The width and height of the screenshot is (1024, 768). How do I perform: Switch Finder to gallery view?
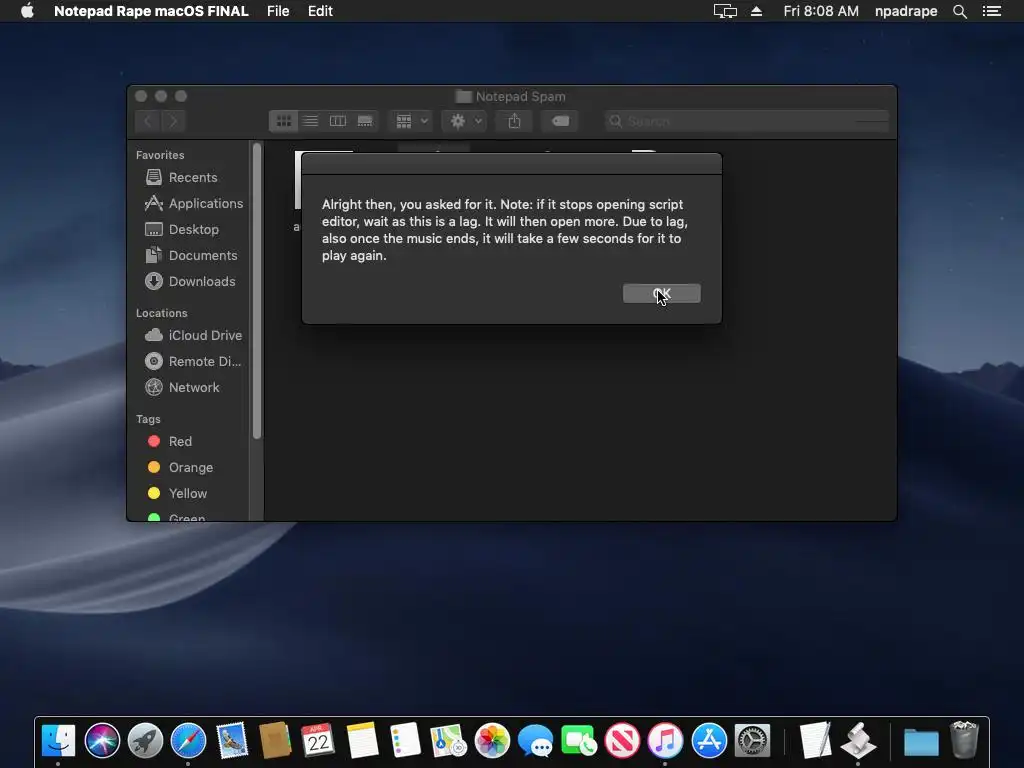[365, 121]
